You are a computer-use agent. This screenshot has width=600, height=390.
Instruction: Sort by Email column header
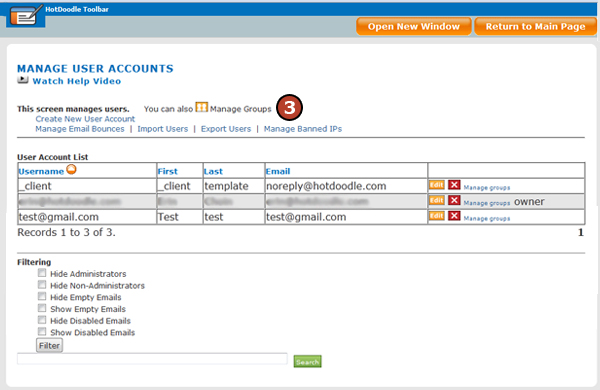[278, 171]
